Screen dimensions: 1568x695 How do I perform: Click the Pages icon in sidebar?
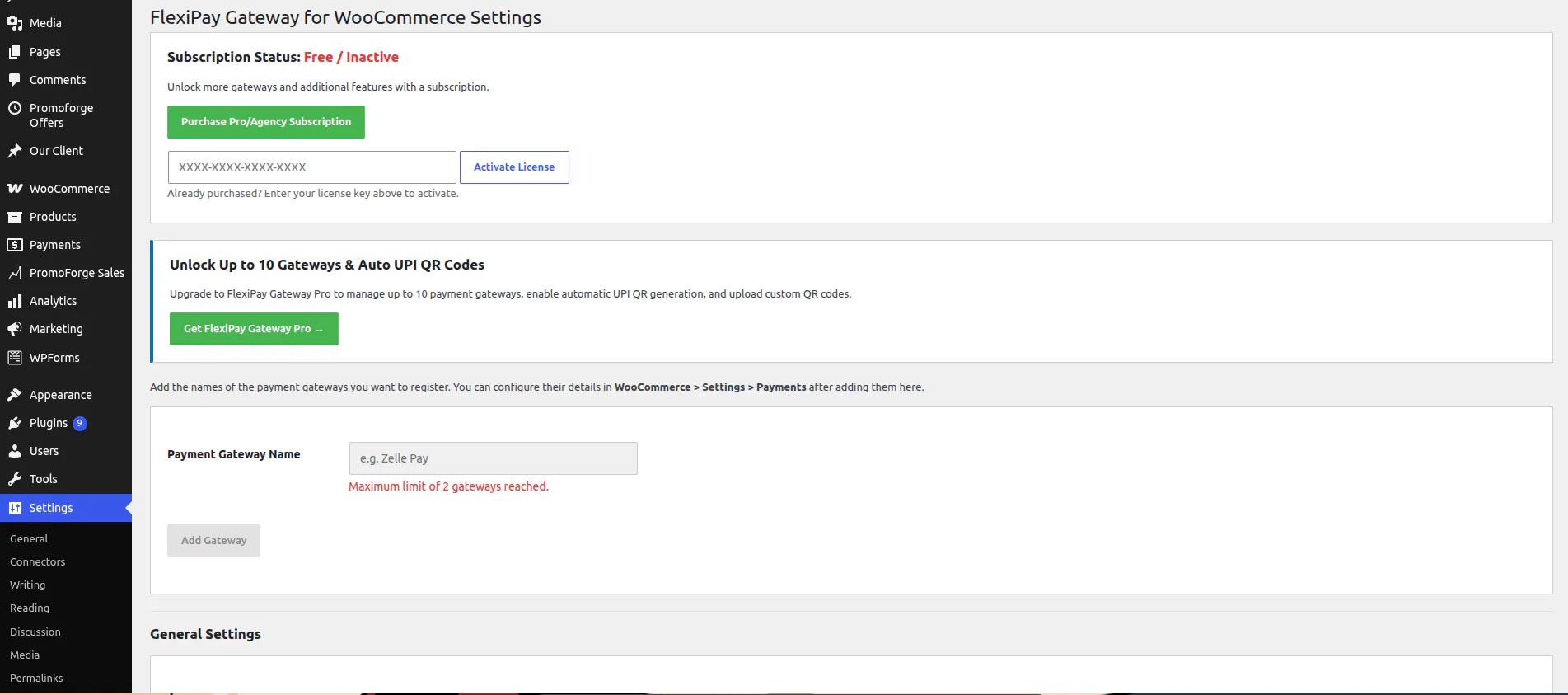pos(15,52)
